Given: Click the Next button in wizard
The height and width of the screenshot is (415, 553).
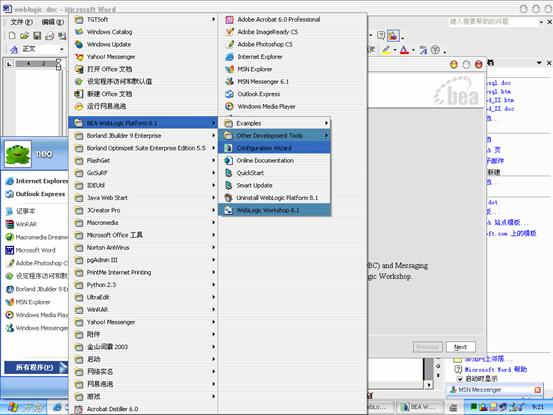Looking at the screenshot, I should click(460, 347).
